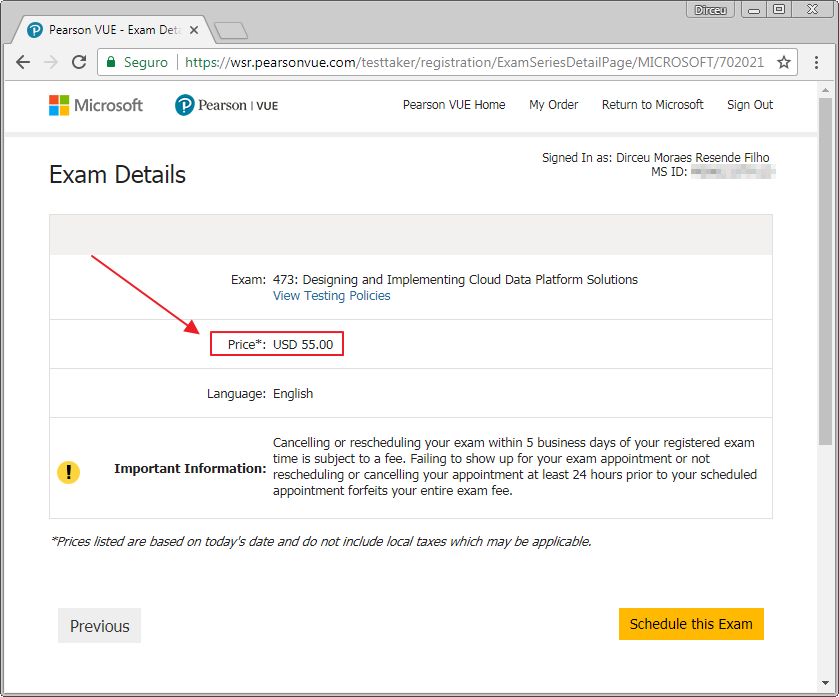Click the Microsoft logo
The width and height of the screenshot is (839, 697).
point(96,105)
